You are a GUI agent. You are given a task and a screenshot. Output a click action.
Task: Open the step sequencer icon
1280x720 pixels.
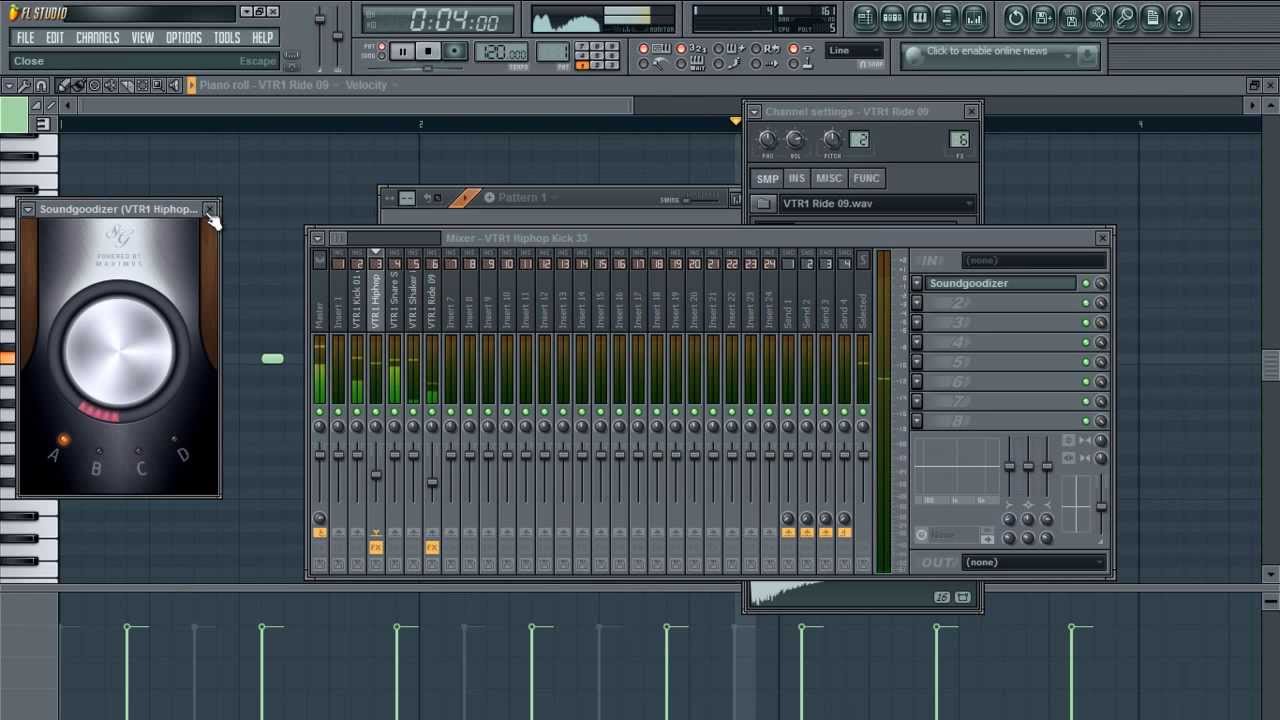[892, 17]
